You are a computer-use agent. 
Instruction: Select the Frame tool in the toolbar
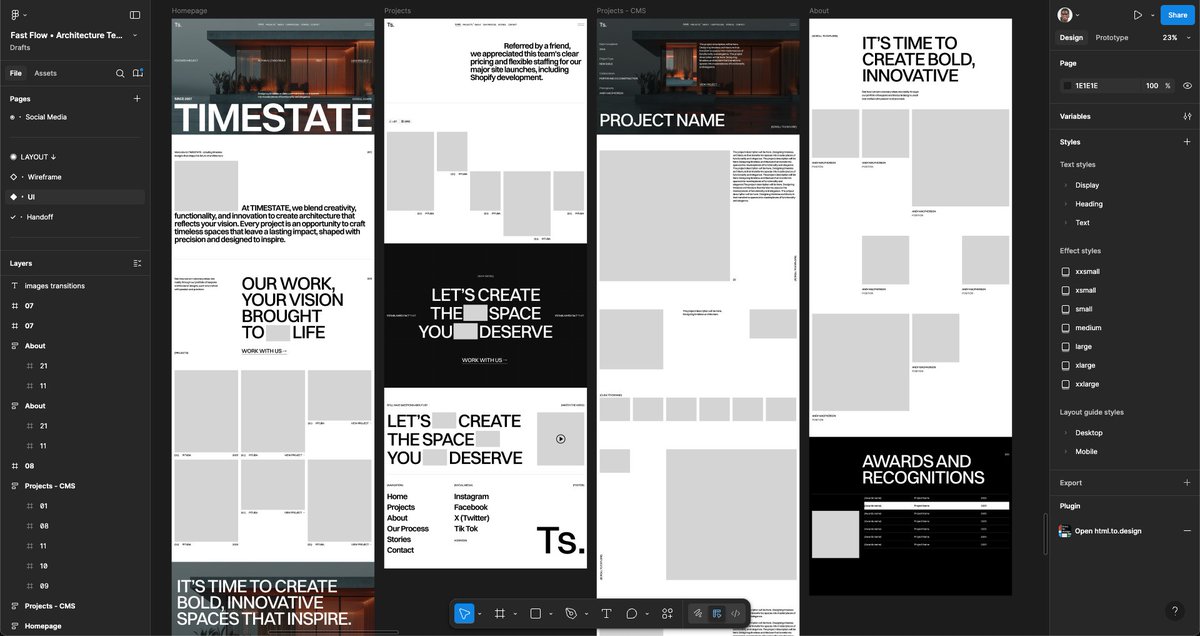[500, 613]
